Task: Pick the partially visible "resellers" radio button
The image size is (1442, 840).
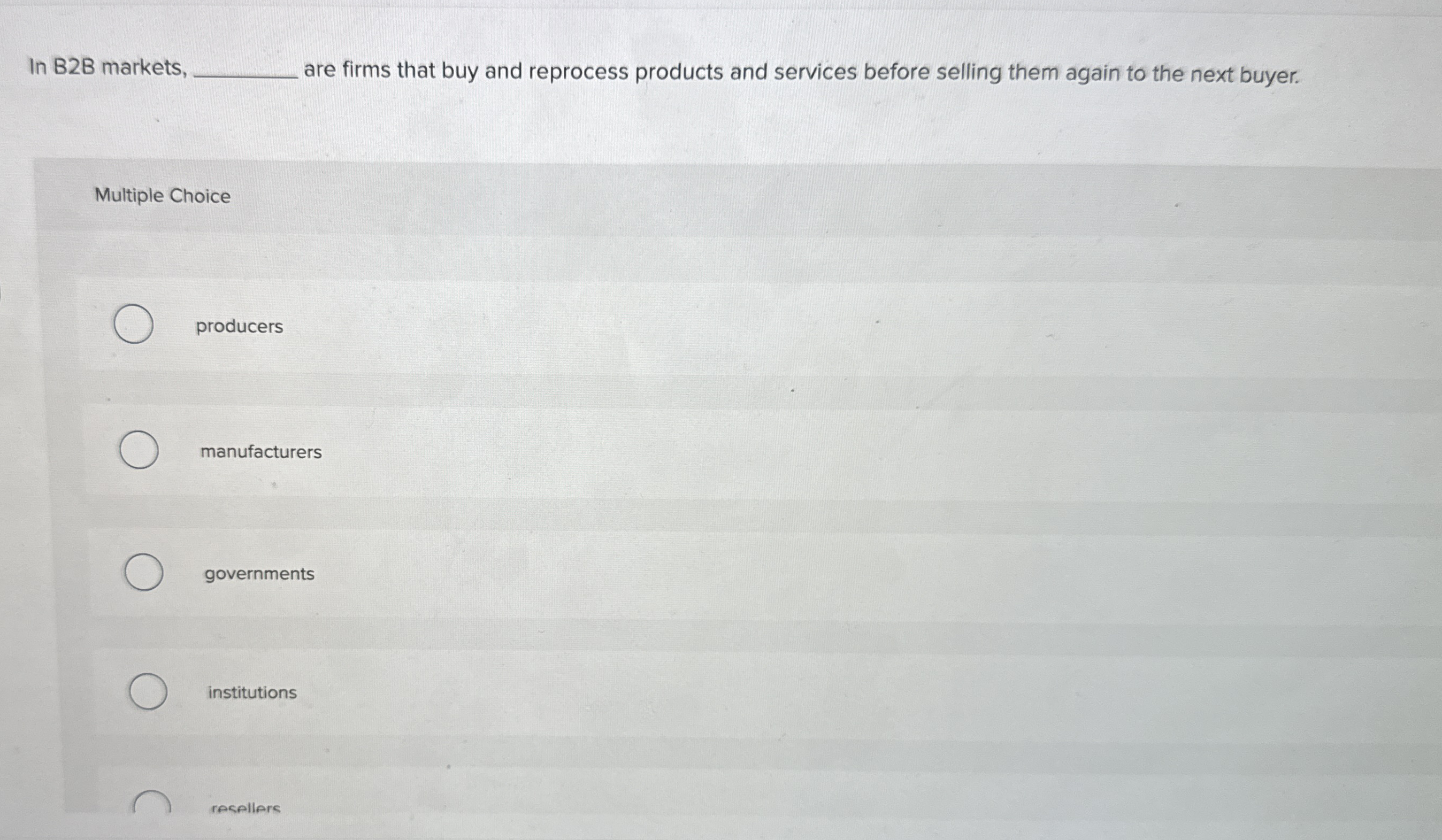Action: point(152,801)
